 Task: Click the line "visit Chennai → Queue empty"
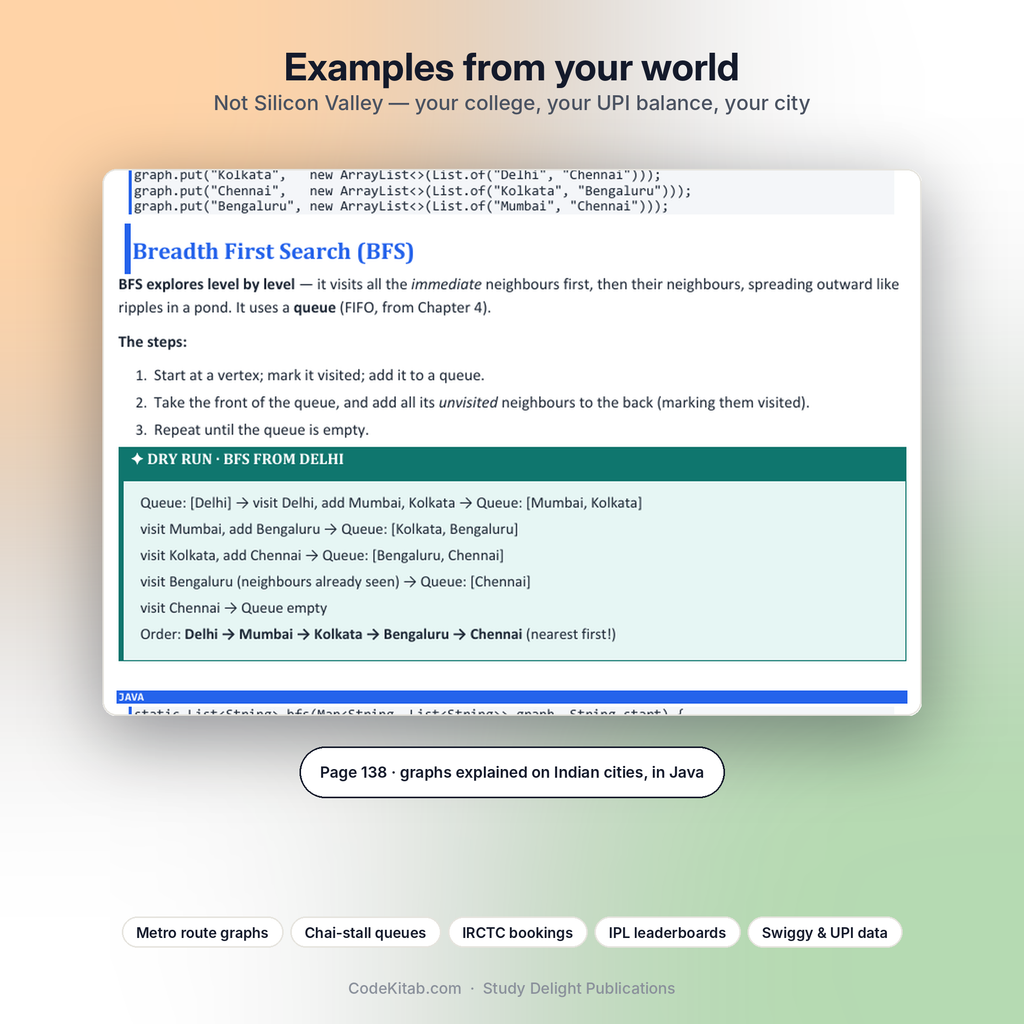233,608
